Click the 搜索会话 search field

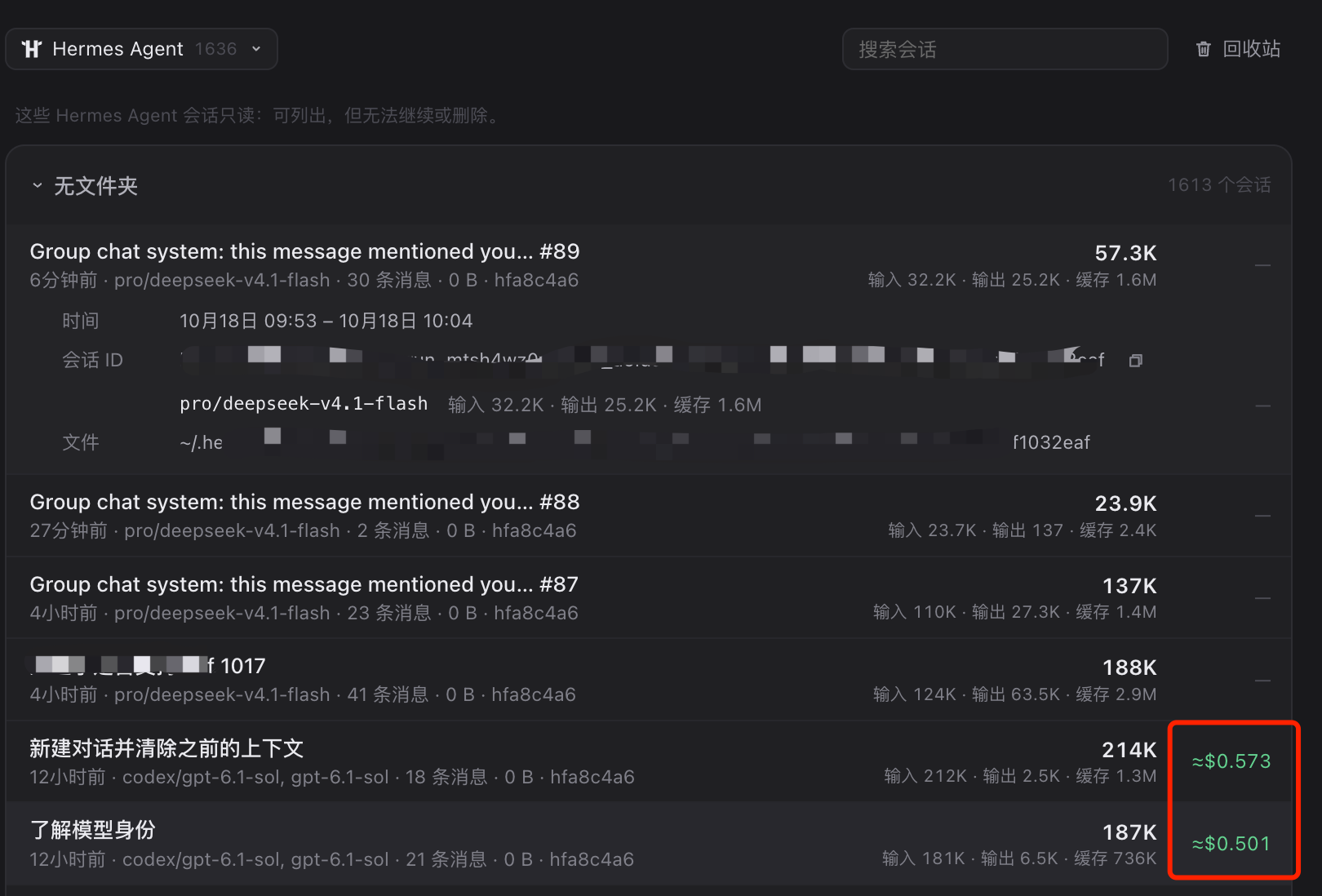pos(1005,49)
